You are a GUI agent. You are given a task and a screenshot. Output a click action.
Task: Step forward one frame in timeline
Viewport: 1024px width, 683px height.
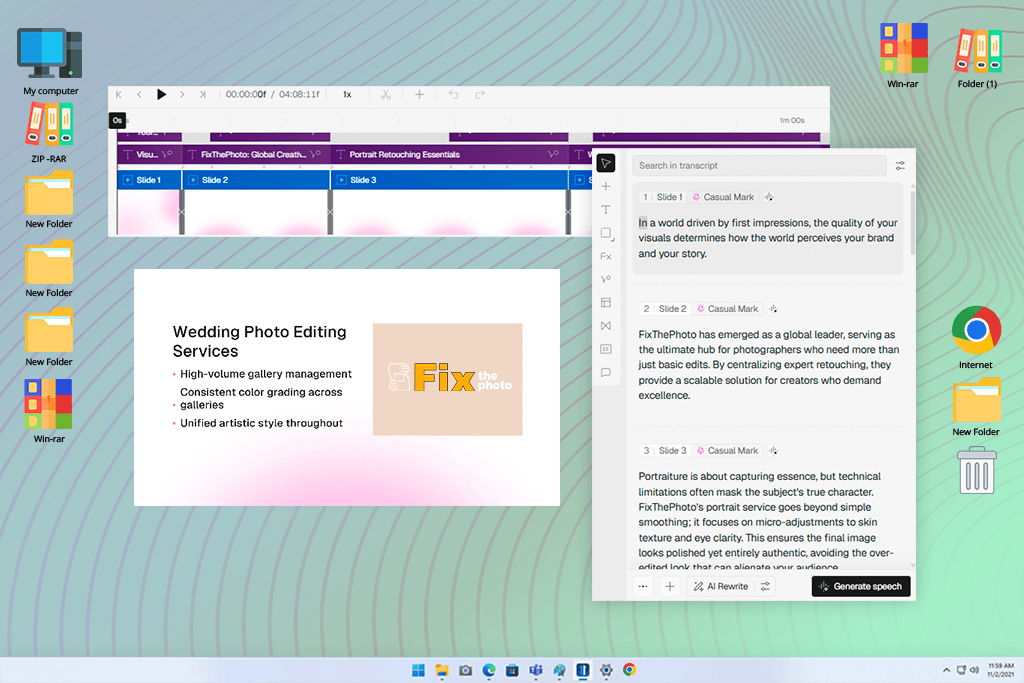(182, 95)
